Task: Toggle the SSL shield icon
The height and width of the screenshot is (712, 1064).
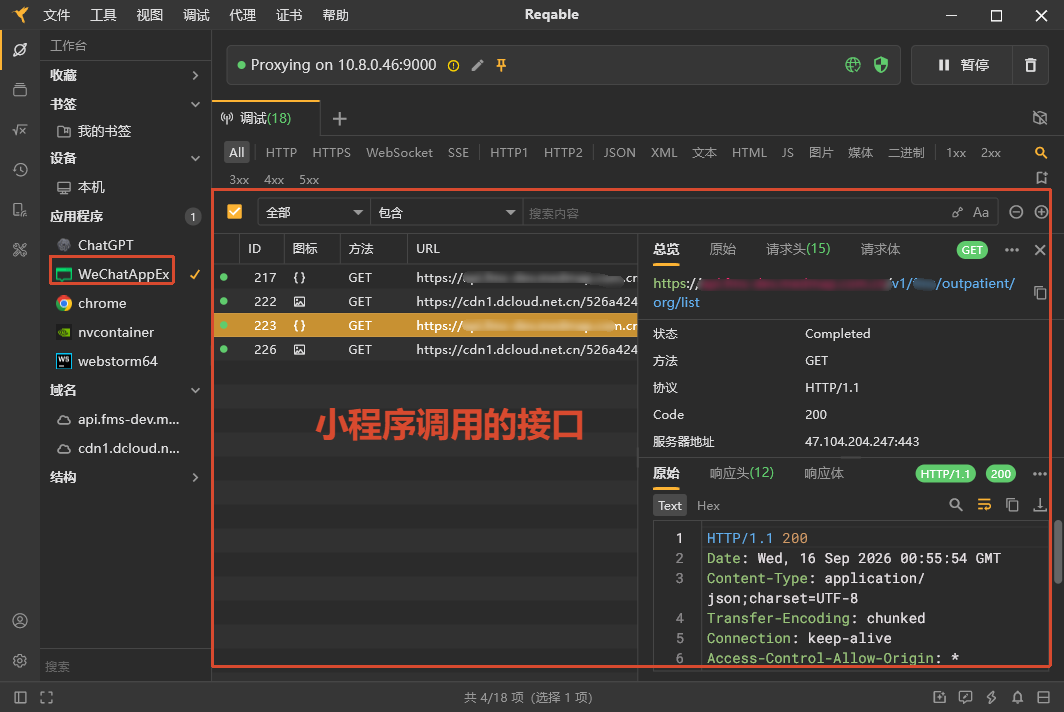Action: click(881, 64)
